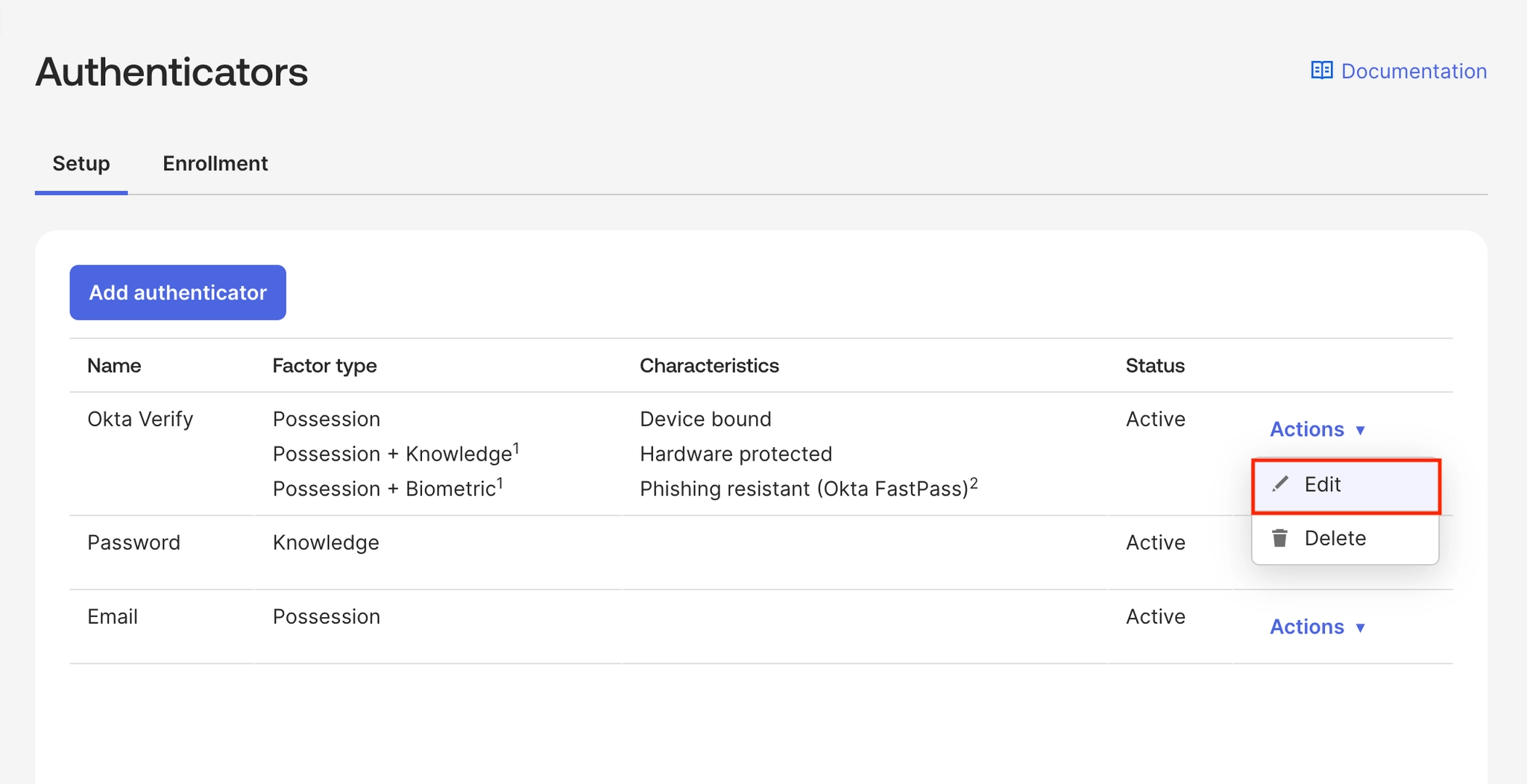Image resolution: width=1527 pixels, height=784 pixels.
Task: Click the Status column header
Action: 1155,365
